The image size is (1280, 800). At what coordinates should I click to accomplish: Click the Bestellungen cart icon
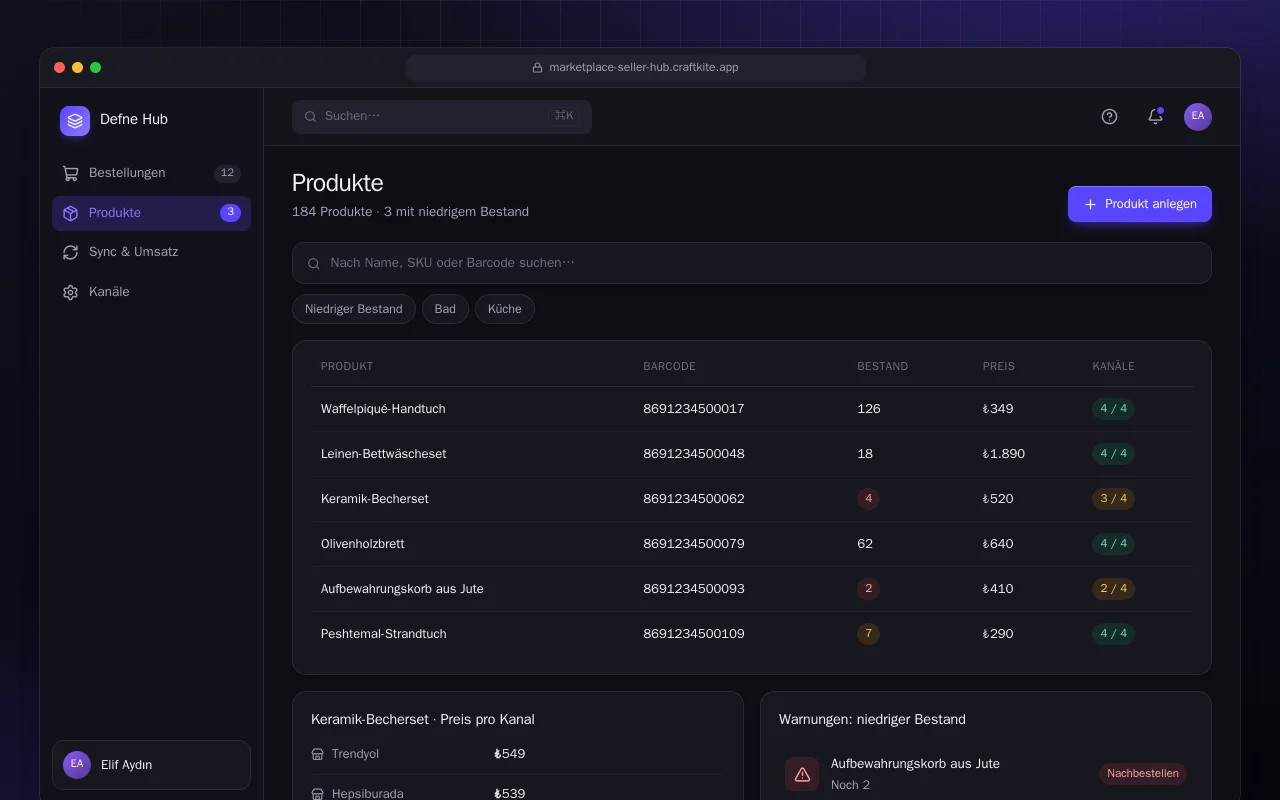tap(70, 173)
